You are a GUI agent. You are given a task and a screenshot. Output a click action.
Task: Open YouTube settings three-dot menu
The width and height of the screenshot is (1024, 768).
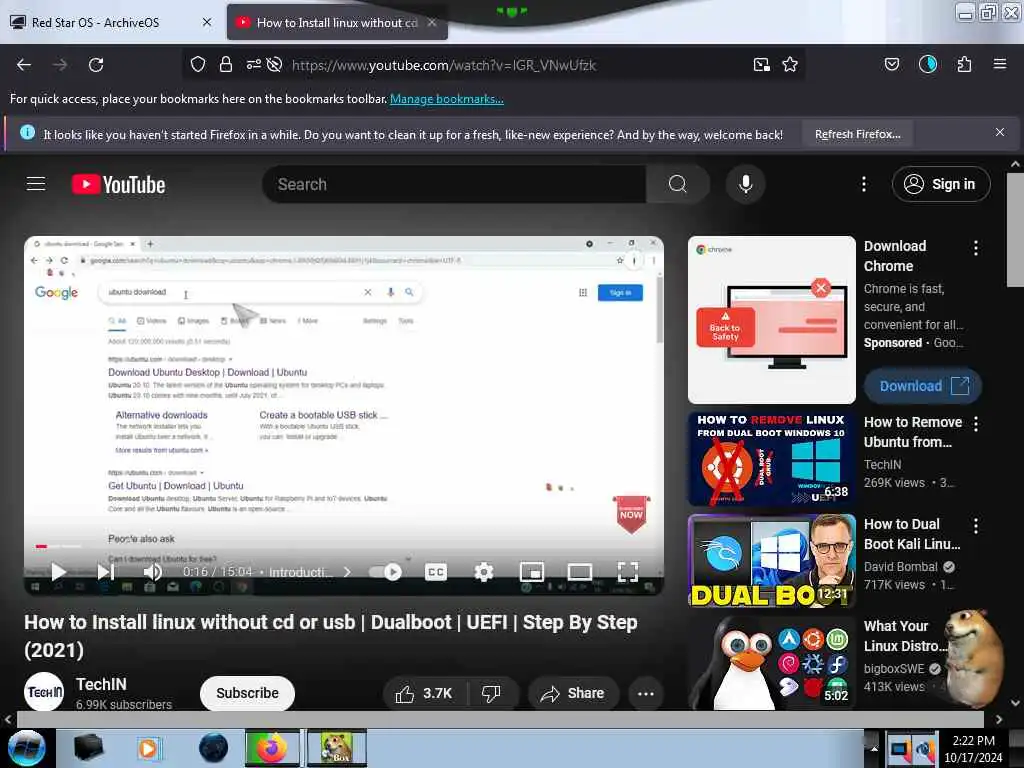pos(864,184)
